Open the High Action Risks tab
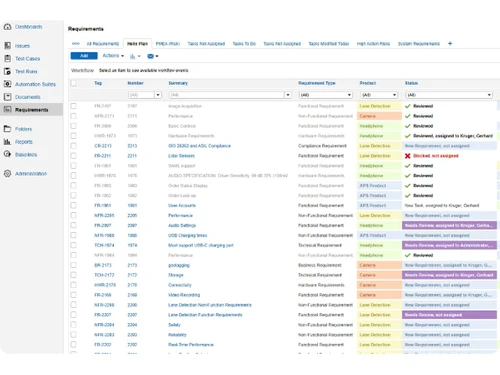 click(373, 44)
